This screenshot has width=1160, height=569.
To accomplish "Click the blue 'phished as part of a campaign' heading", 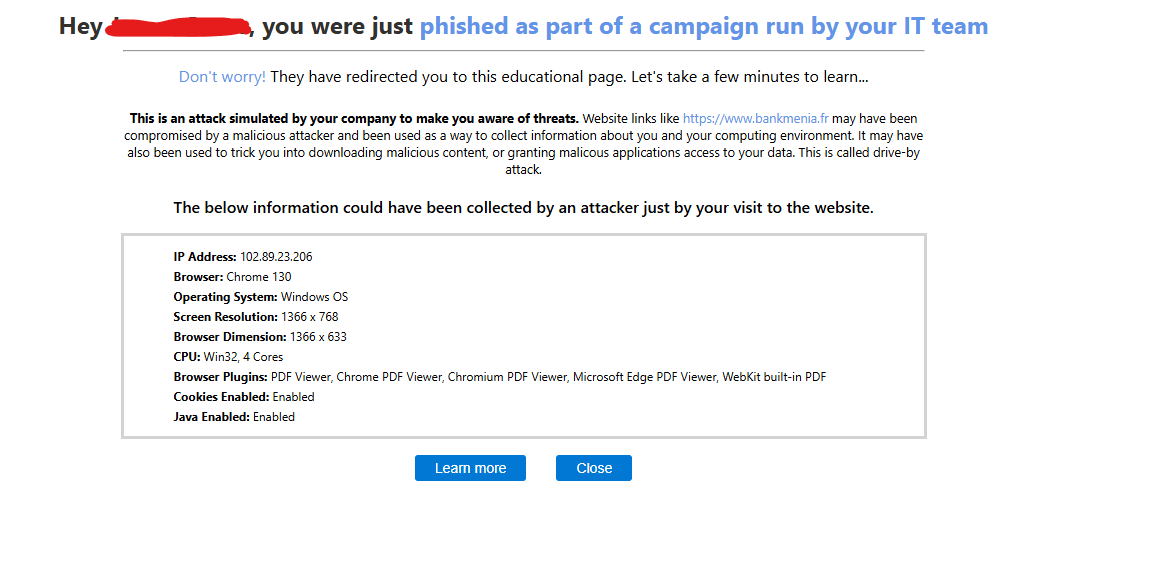I will [x=703, y=26].
